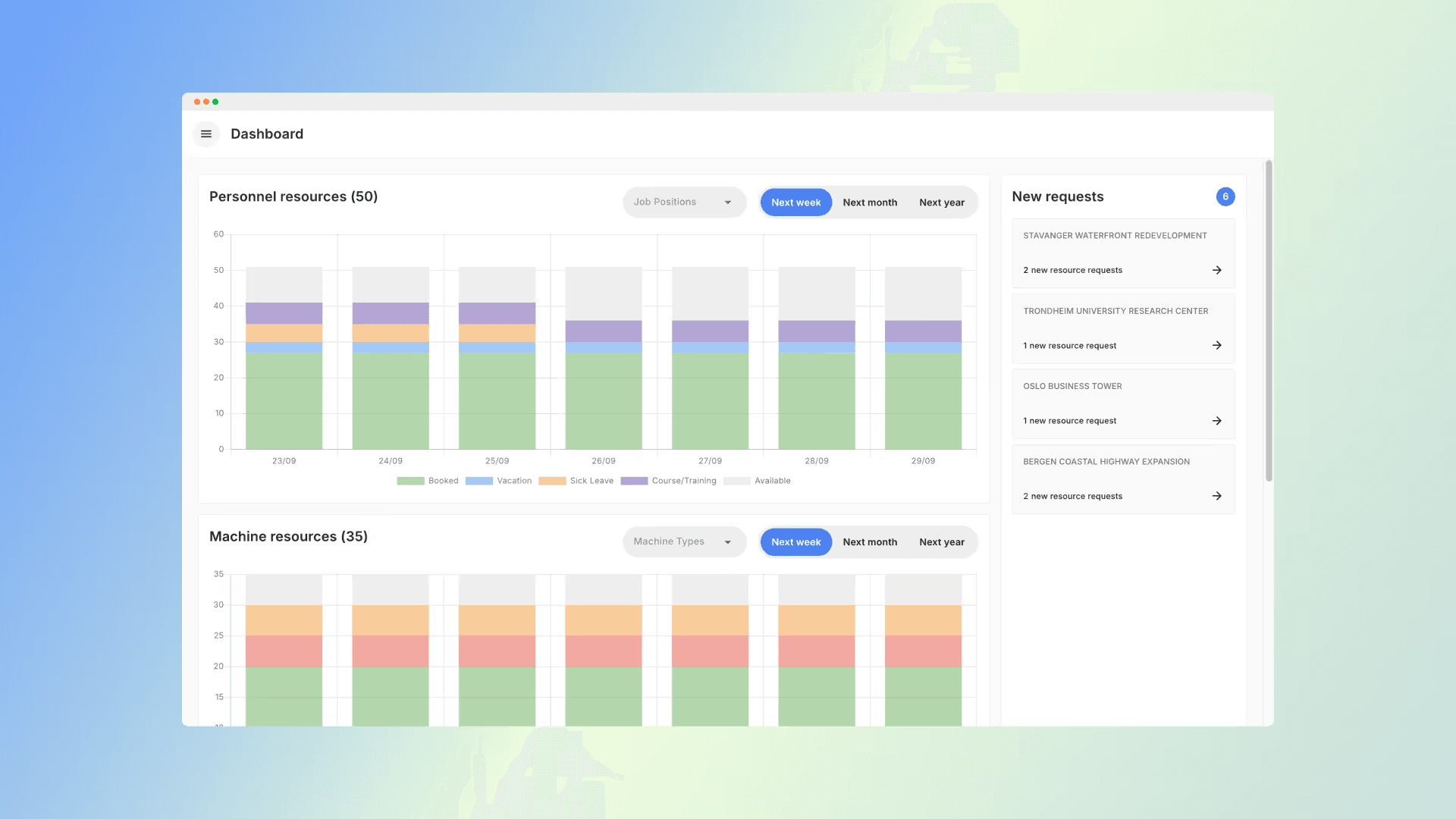Click arrow for Bergen Coastal Highway Expansion
The image size is (1456, 819).
pos(1216,496)
